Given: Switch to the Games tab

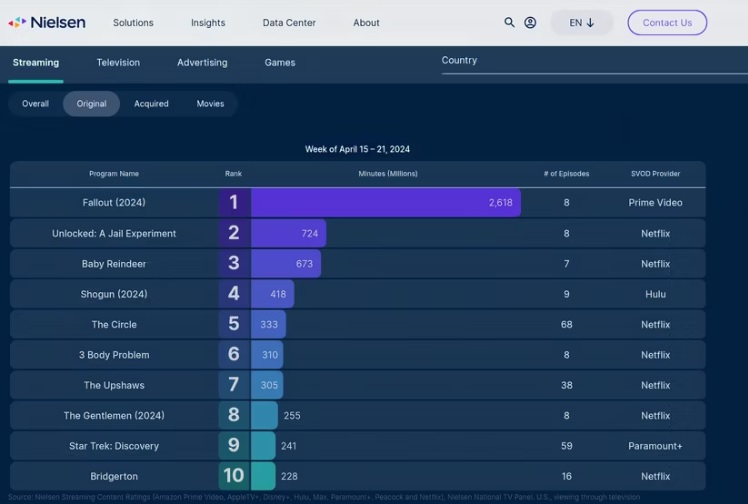Looking at the screenshot, I should point(280,62).
